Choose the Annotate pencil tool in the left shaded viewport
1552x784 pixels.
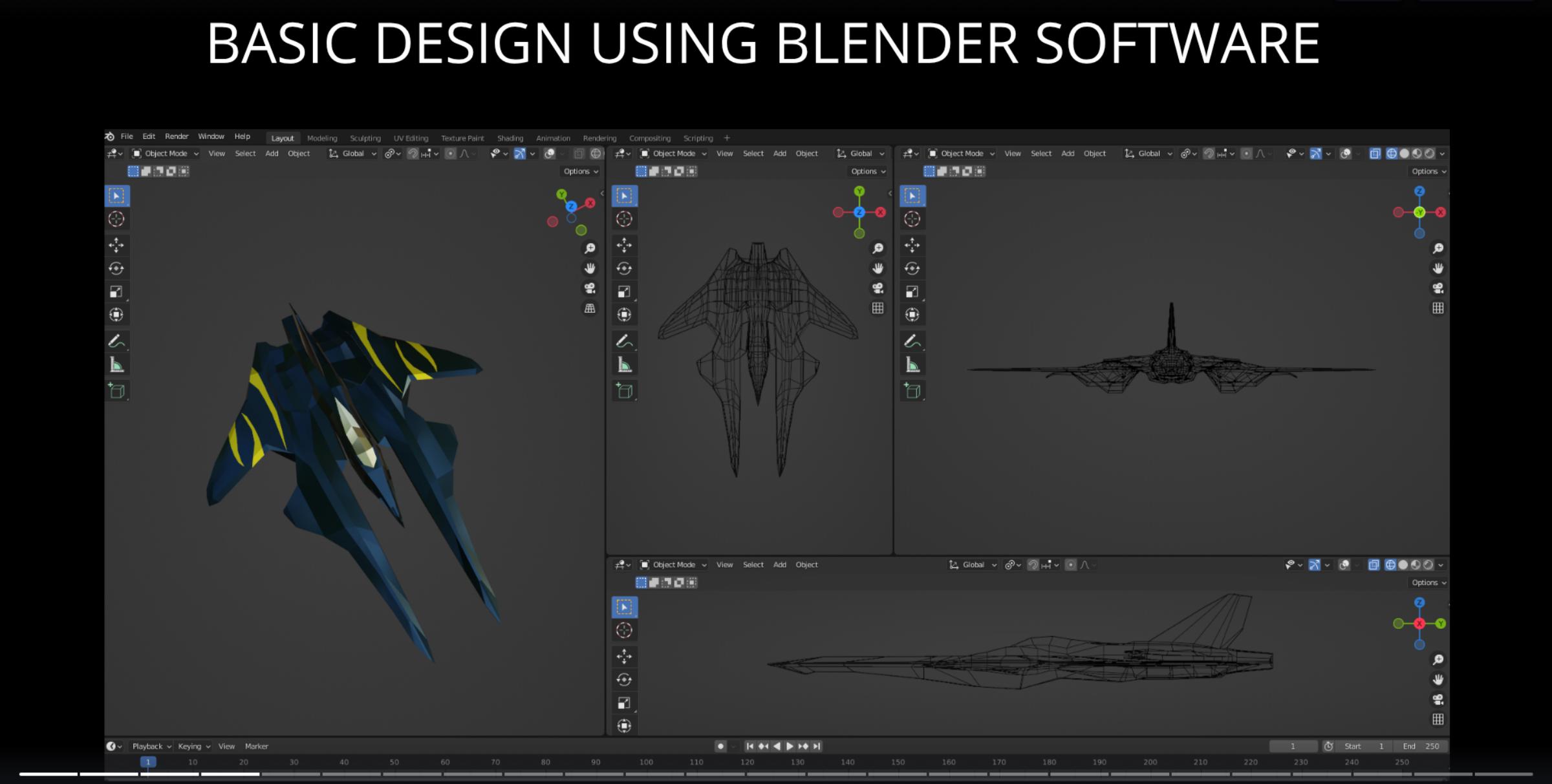pos(117,341)
